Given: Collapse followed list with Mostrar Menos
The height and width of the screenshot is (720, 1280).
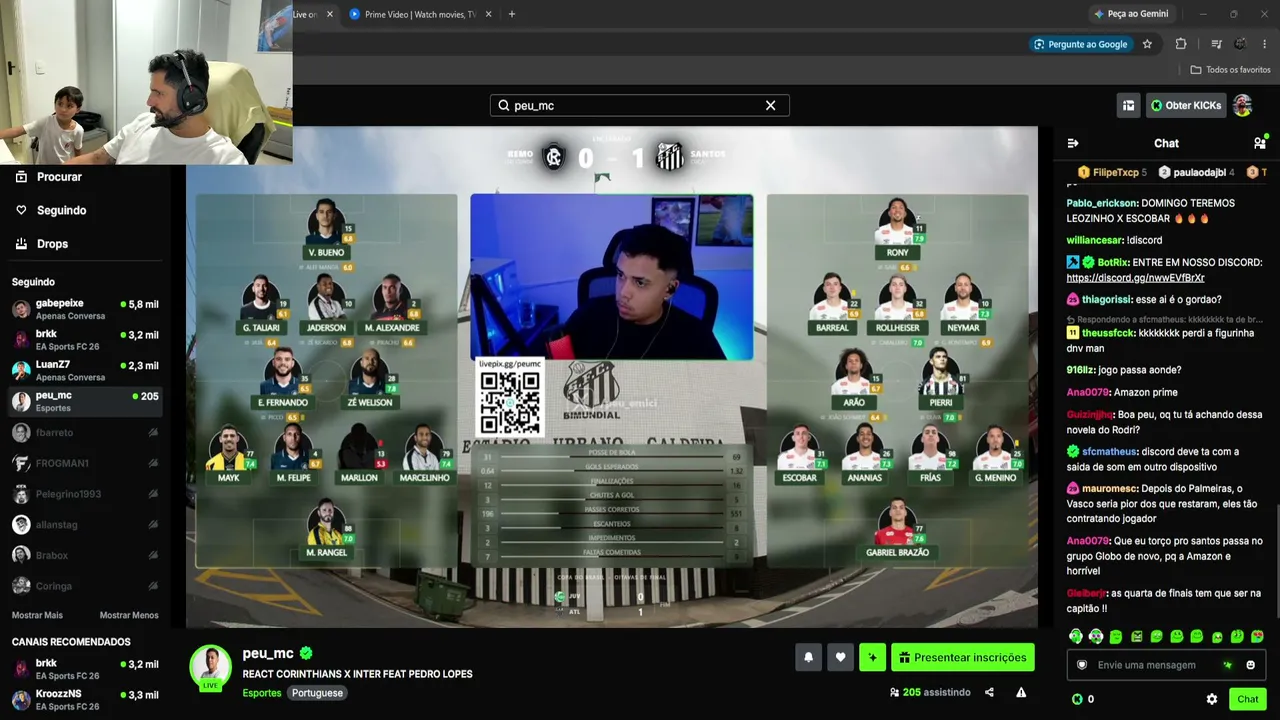Looking at the screenshot, I should tap(129, 615).
